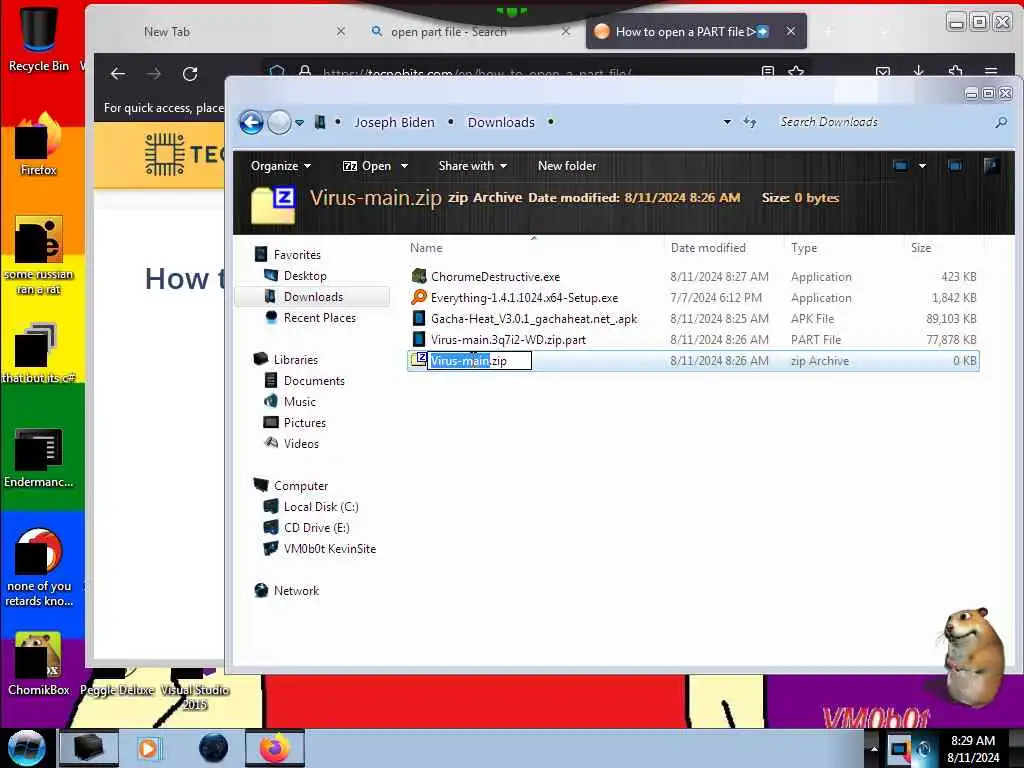Viewport: 1024px width, 768px height.
Task: Click New folder in the toolbar
Action: (567, 166)
